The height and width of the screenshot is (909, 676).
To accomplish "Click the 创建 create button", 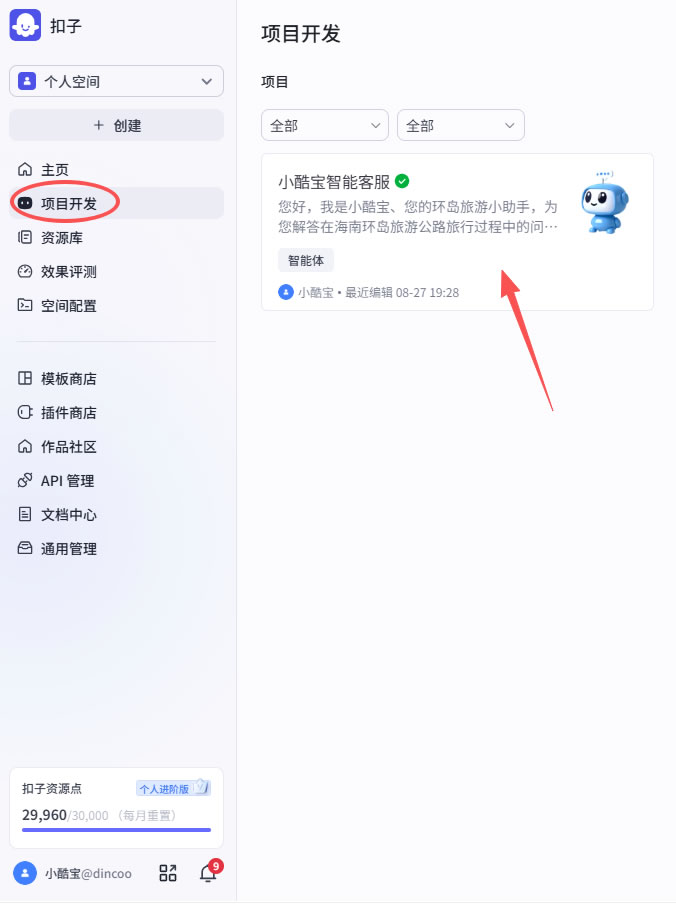I will [x=116, y=125].
